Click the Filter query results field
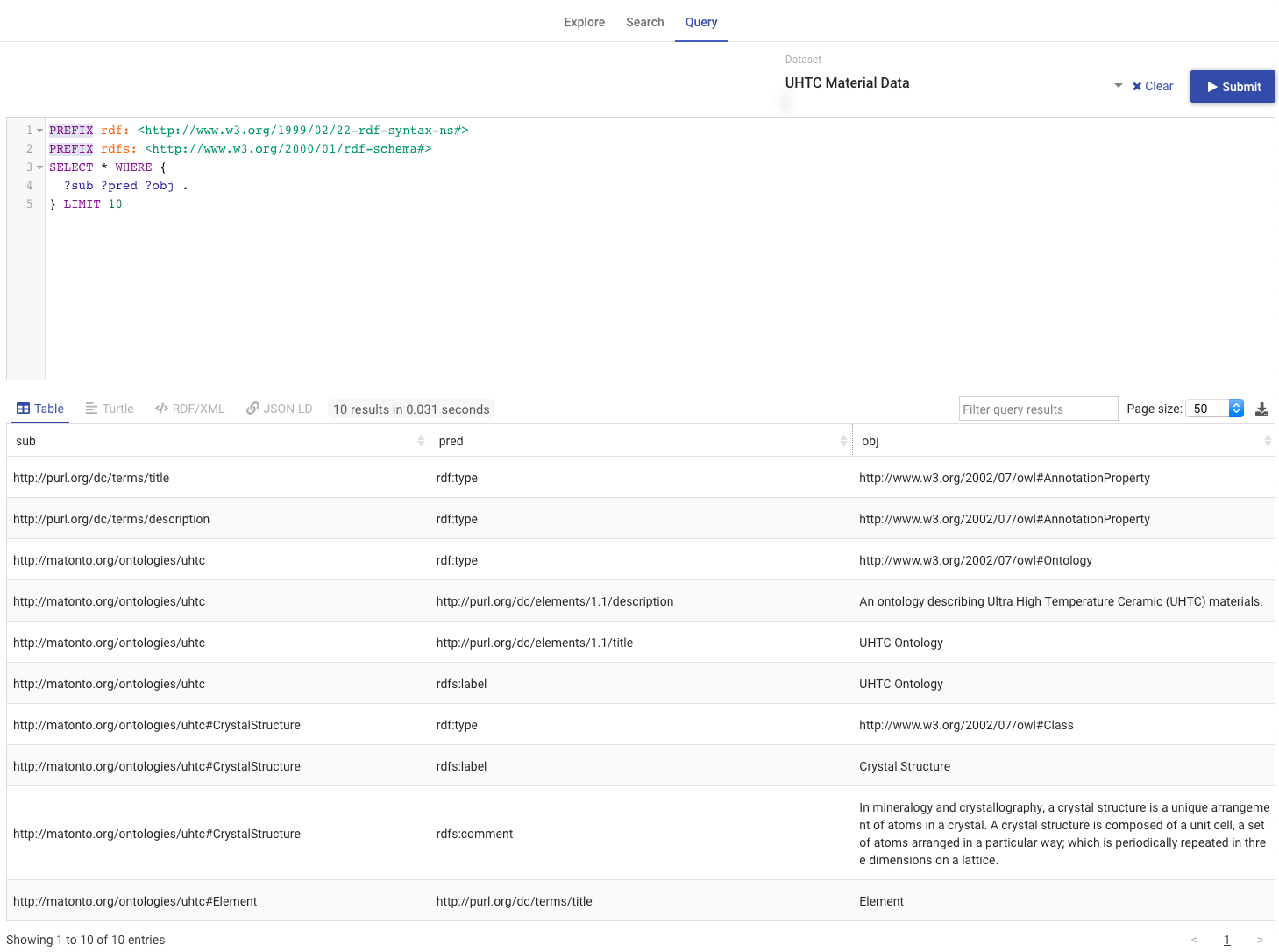Viewport: 1279px width, 952px height. pyautogui.click(x=1038, y=409)
